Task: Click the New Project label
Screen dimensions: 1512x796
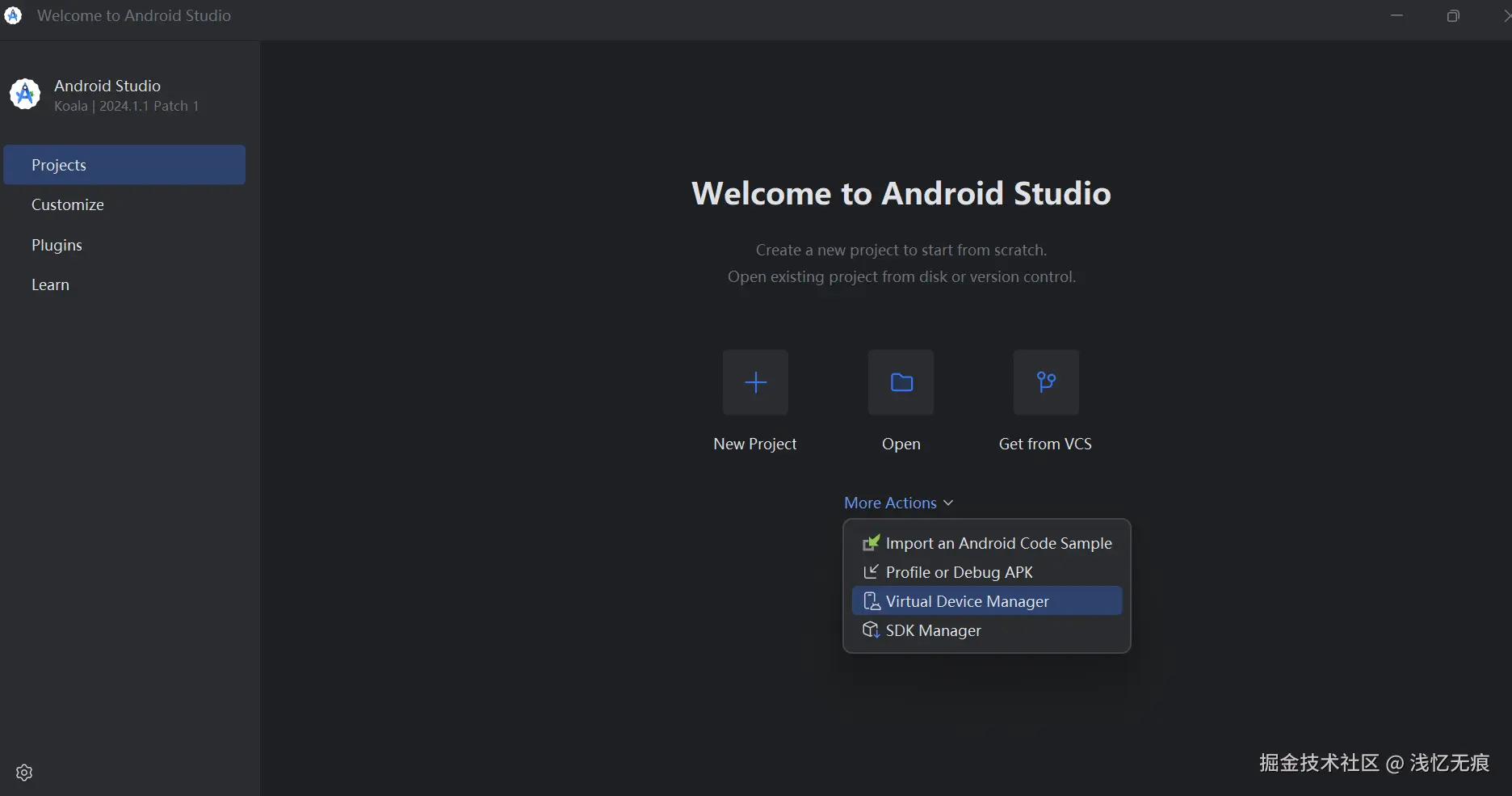Action: tap(755, 444)
